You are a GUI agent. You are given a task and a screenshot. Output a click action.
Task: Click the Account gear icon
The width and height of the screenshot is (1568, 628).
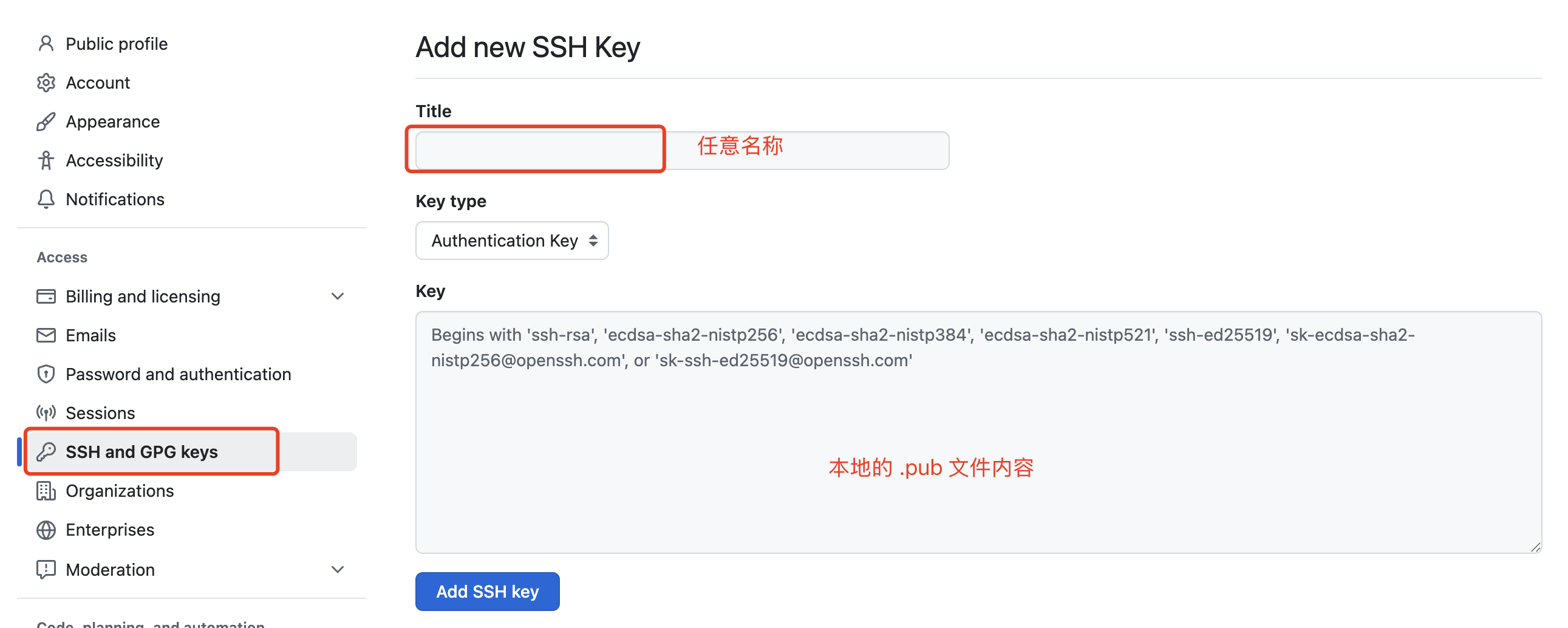pyautogui.click(x=46, y=83)
